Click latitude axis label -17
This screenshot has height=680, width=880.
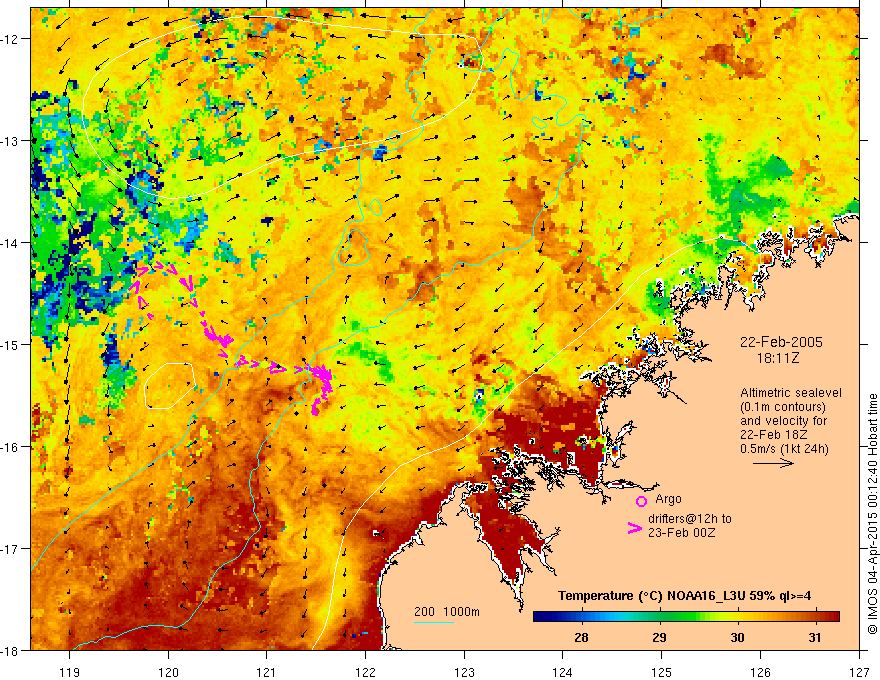pos(10,548)
